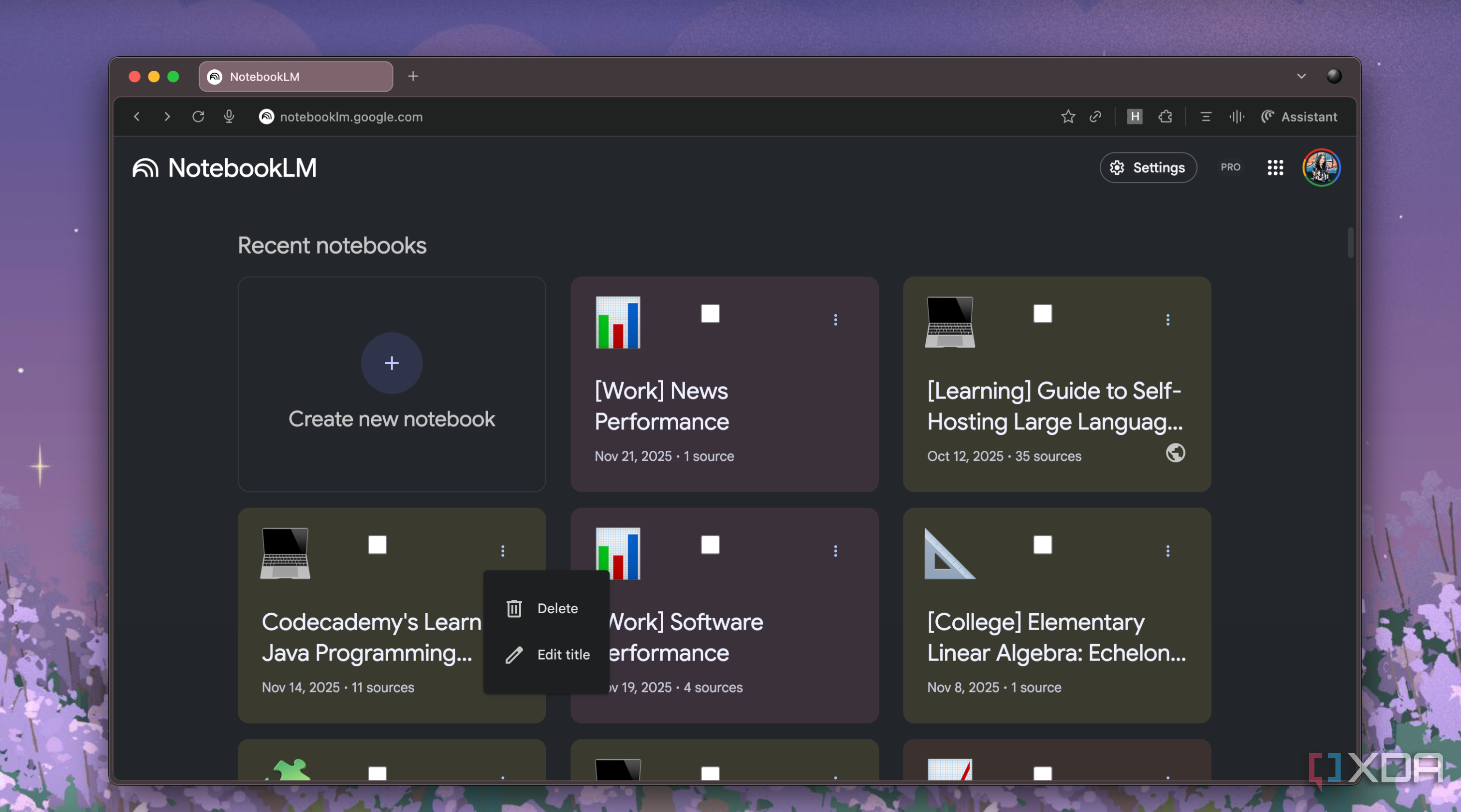Tick the checkbox on the Software Performance card
The image size is (1461, 812).
click(x=710, y=545)
